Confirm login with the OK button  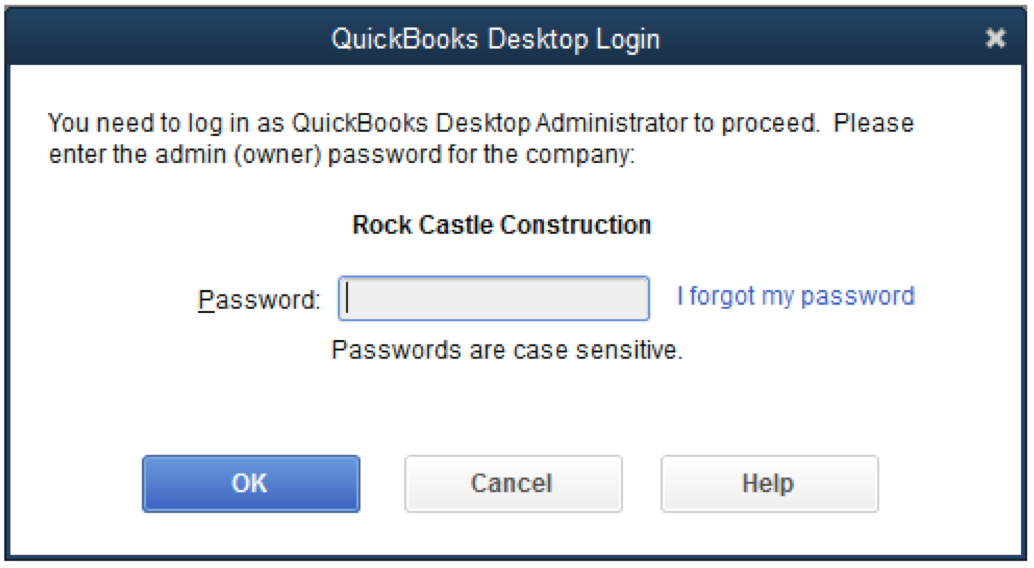(x=251, y=484)
